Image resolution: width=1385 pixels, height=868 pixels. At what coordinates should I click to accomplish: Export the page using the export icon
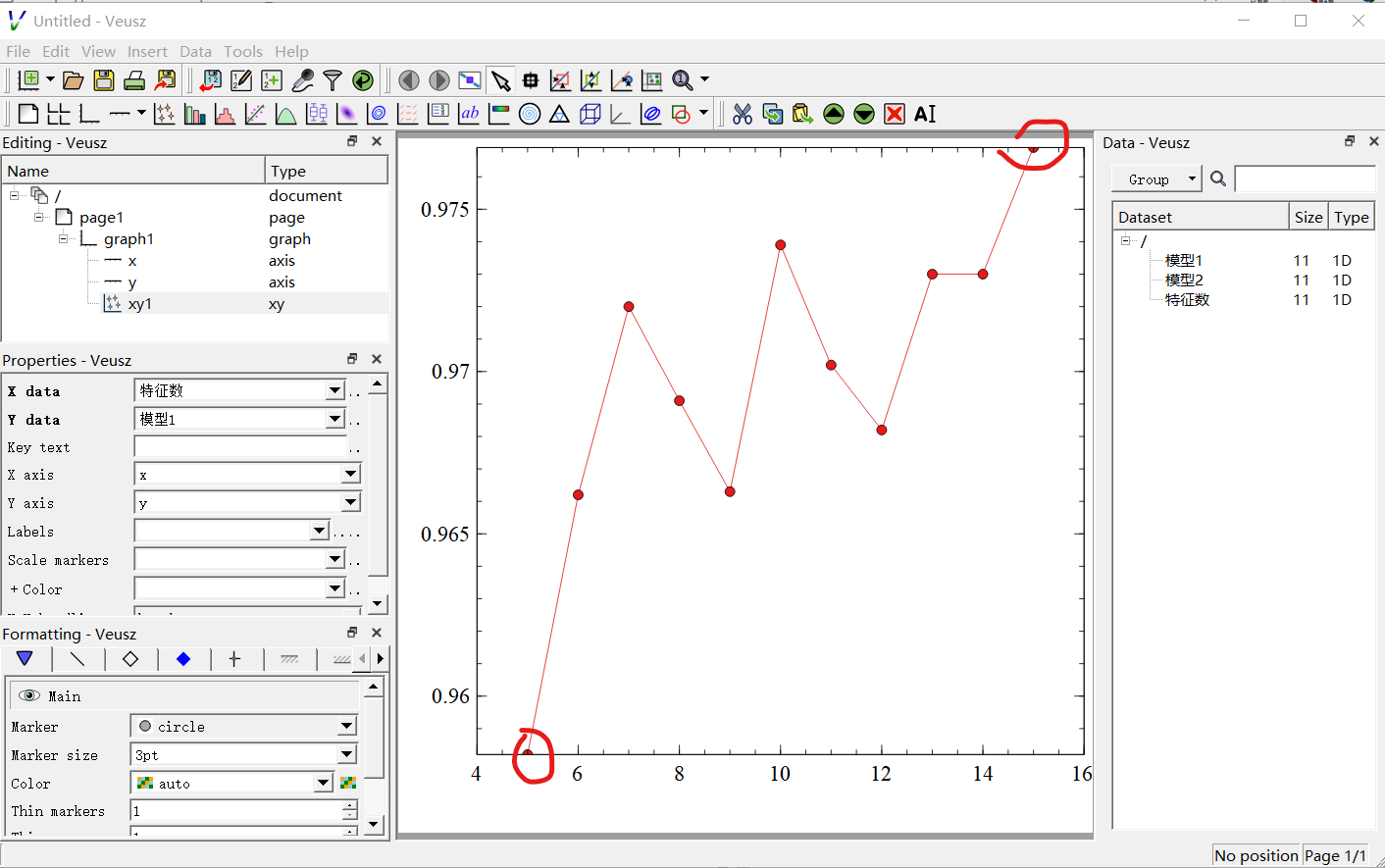(166, 80)
